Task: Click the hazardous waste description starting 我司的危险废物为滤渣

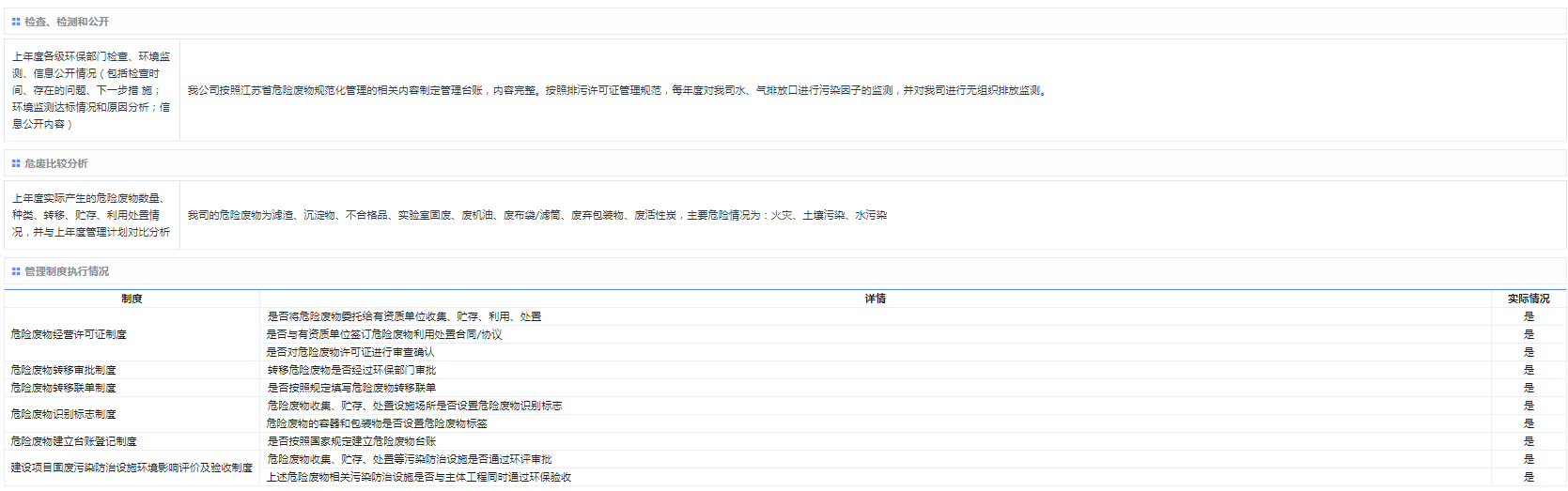Action: pyautogui.click(x=536, y=215)
